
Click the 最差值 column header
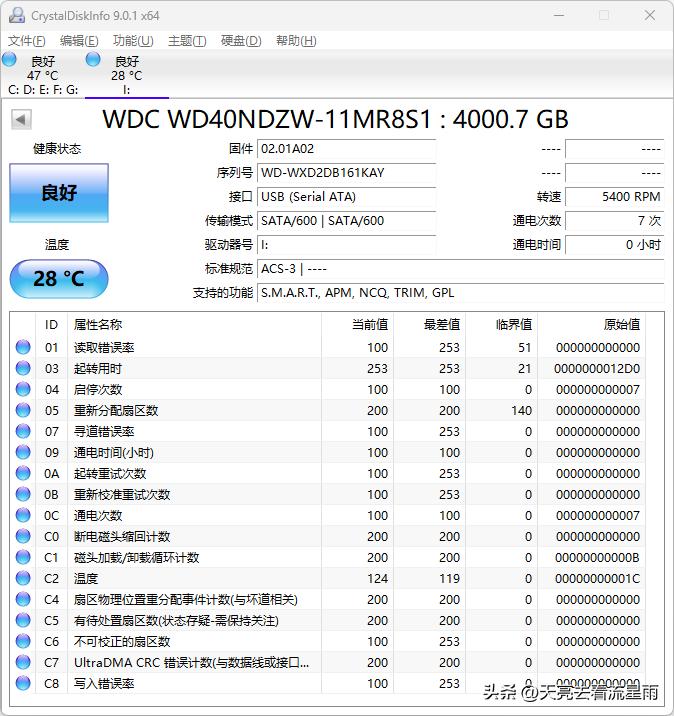tap(430, 325)
